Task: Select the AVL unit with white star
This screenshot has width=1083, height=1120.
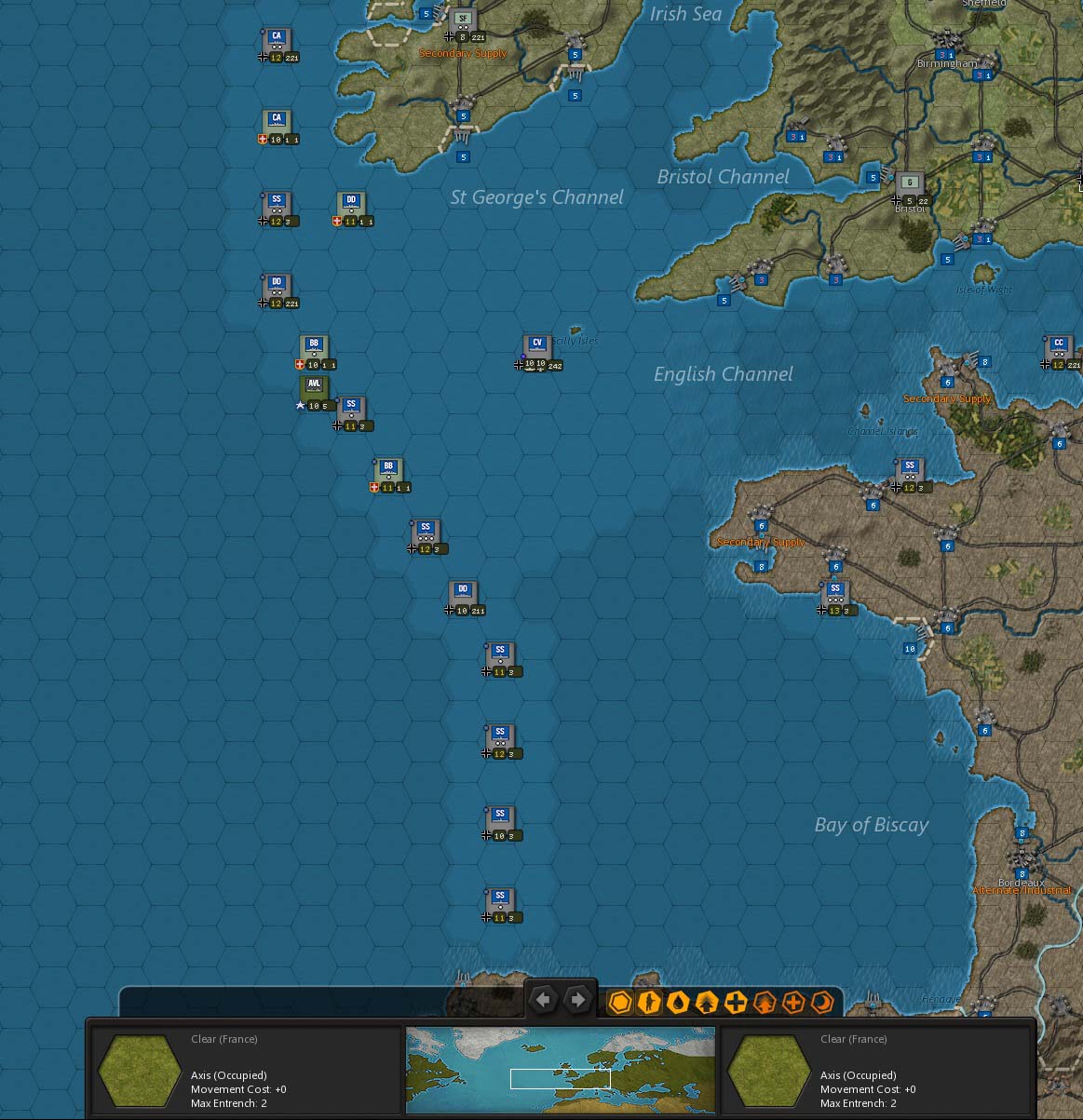Action: (x=314, y=391)
